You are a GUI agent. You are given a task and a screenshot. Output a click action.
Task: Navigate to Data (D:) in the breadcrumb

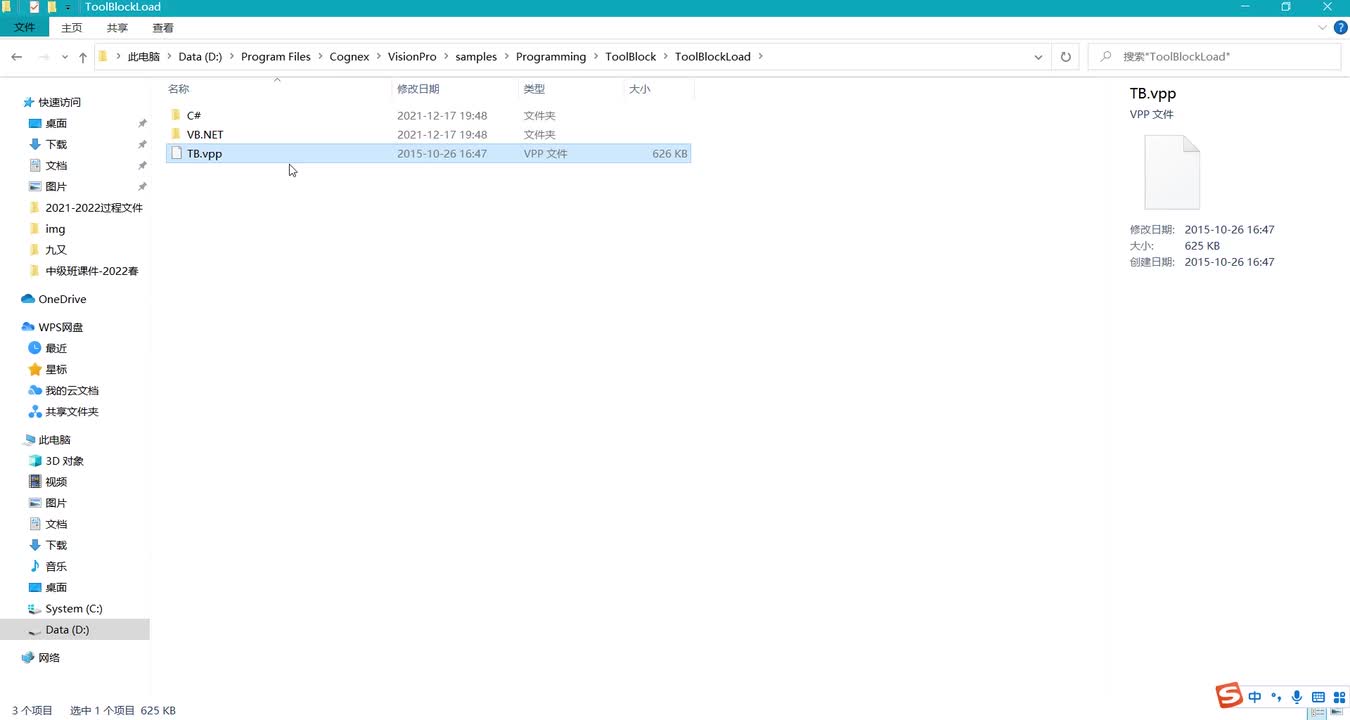pyautogui.click(x=200, y=57)
